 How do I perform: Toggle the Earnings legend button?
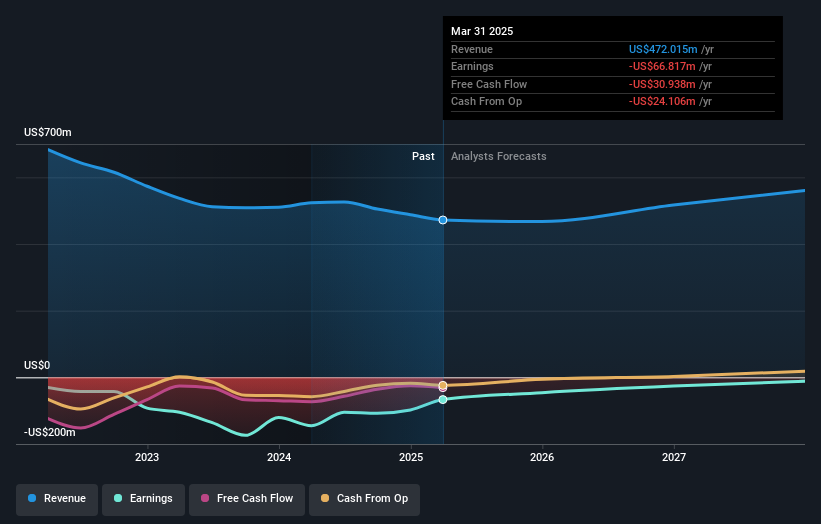pos(143,499)
